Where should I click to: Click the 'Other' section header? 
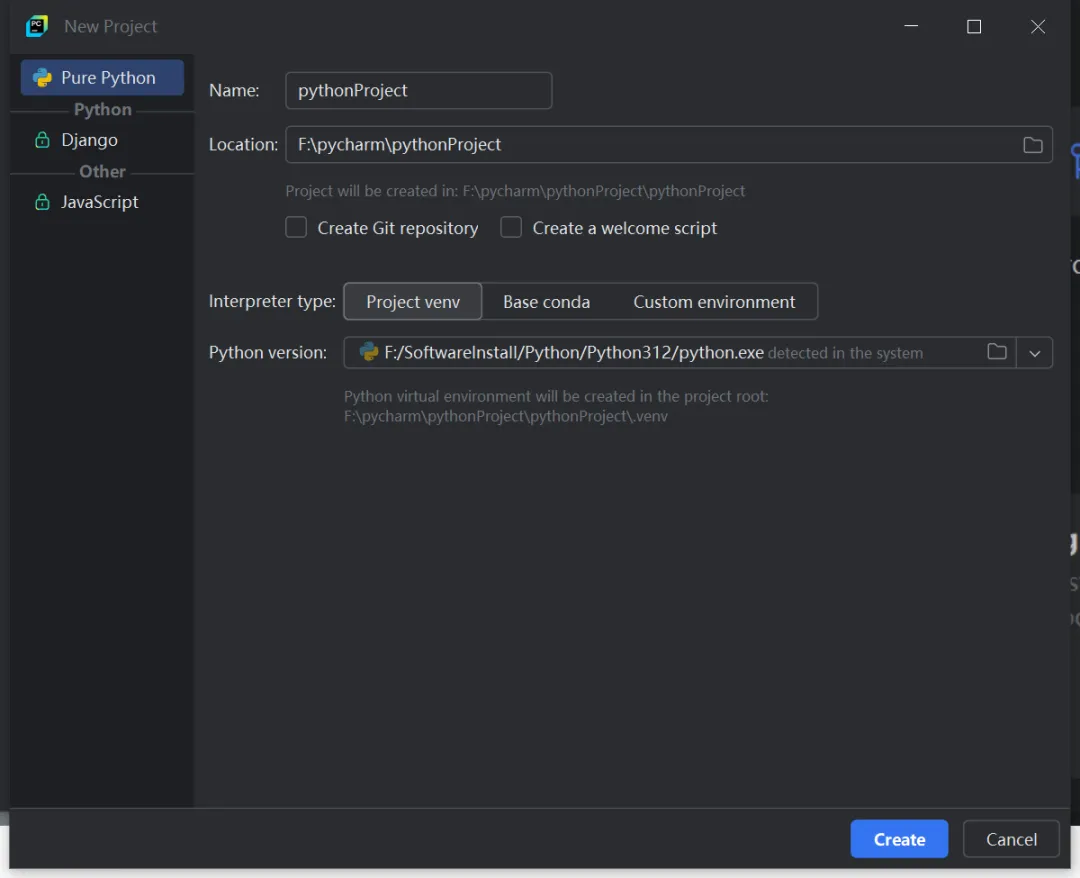coord(102,171)
